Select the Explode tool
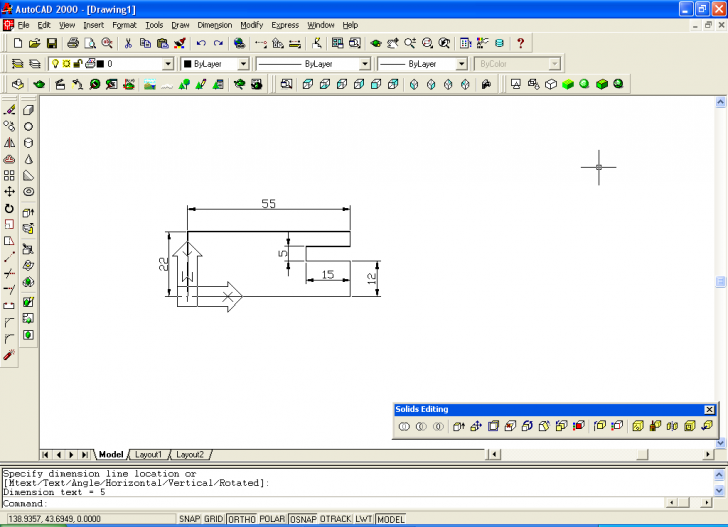 pos(9,355)
